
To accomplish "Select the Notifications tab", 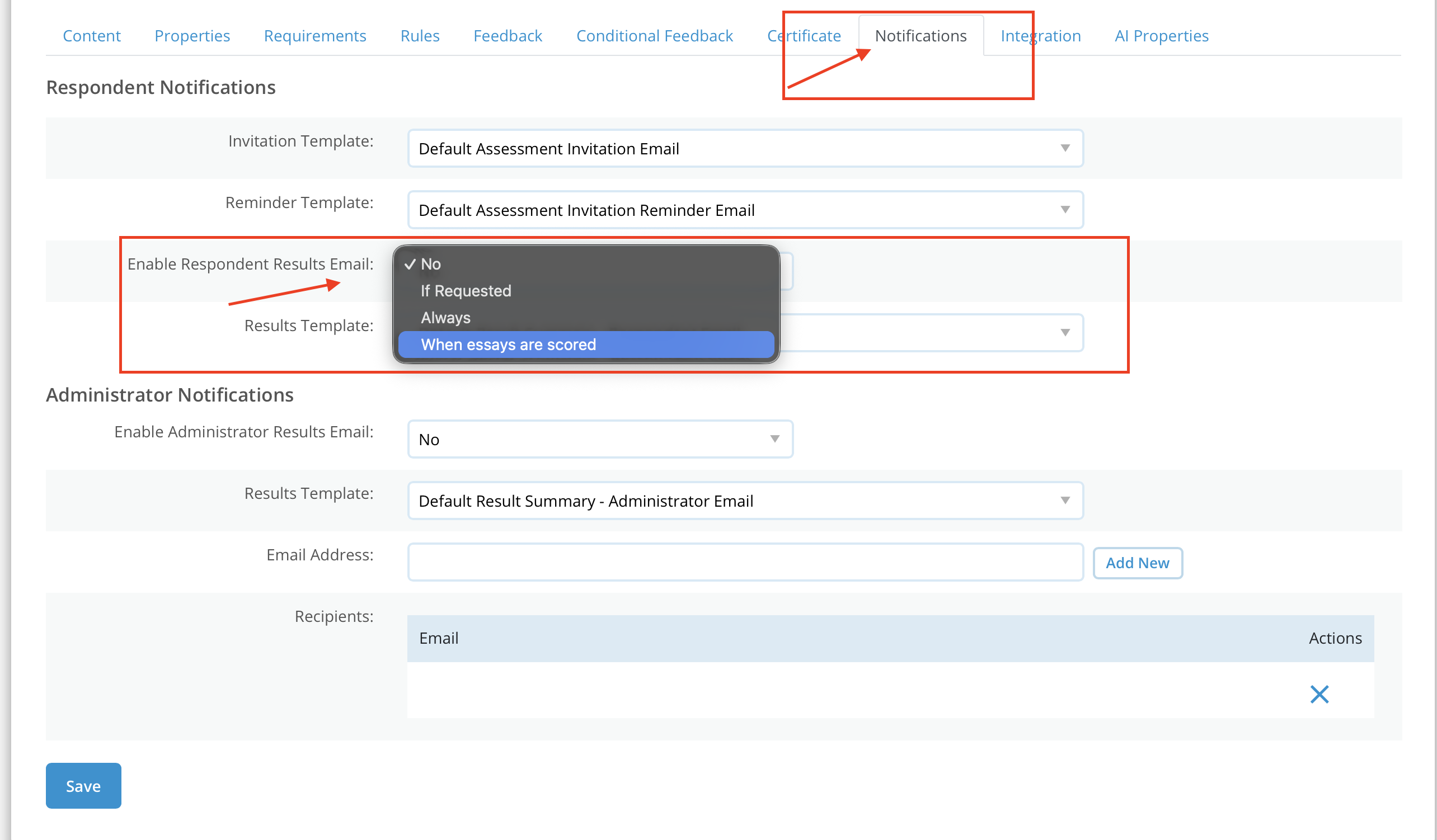I will 921,36.
